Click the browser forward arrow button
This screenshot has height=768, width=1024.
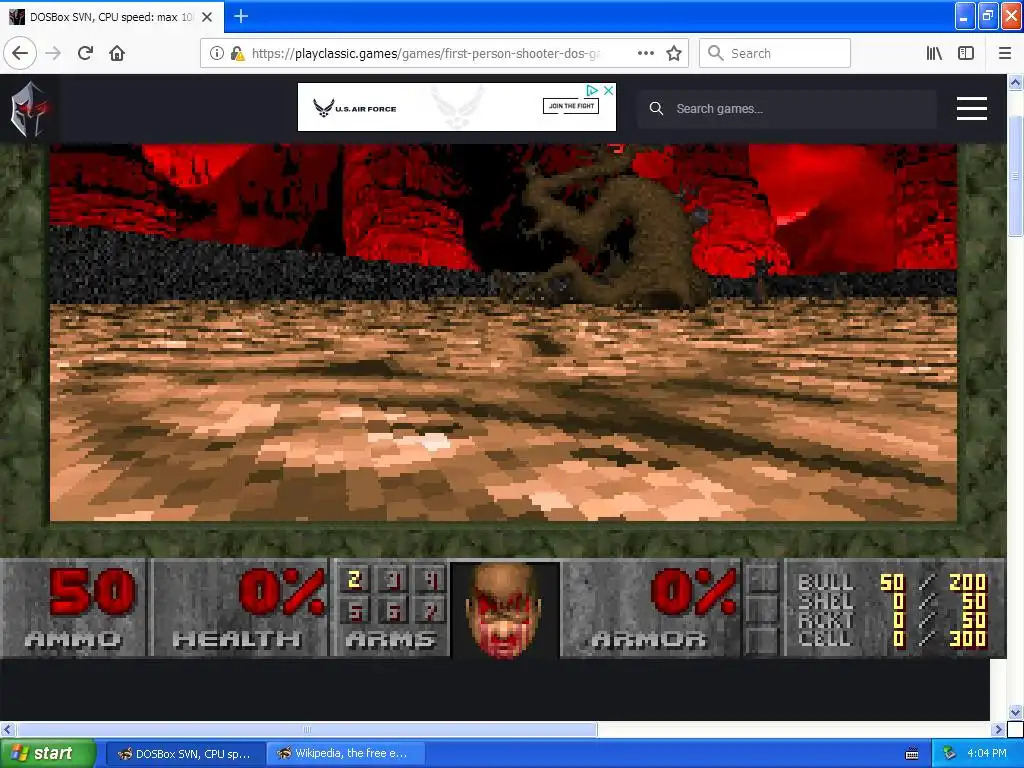53,53
